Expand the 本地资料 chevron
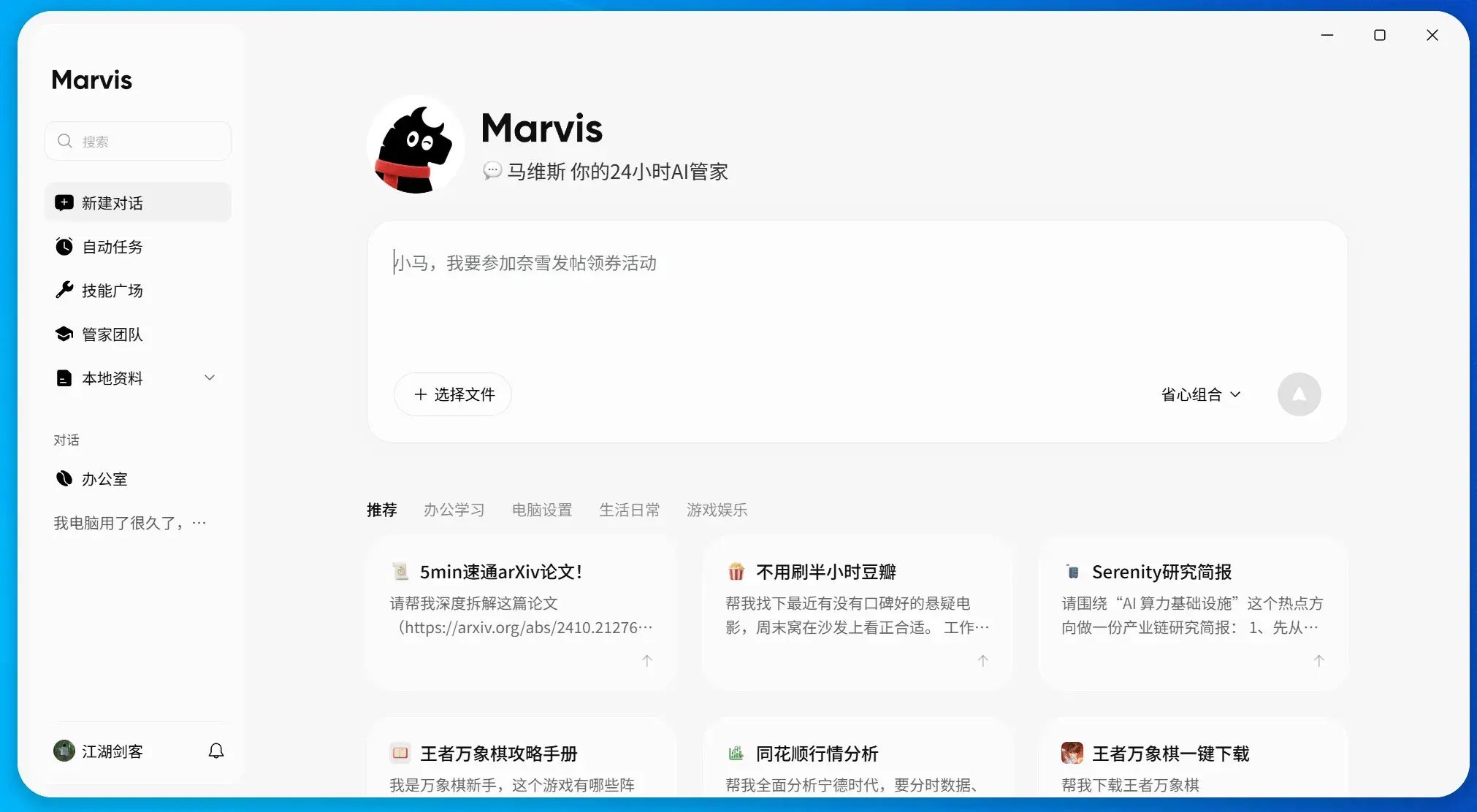This screenshot has height=812, width=1477. click(x=210, y=378)
